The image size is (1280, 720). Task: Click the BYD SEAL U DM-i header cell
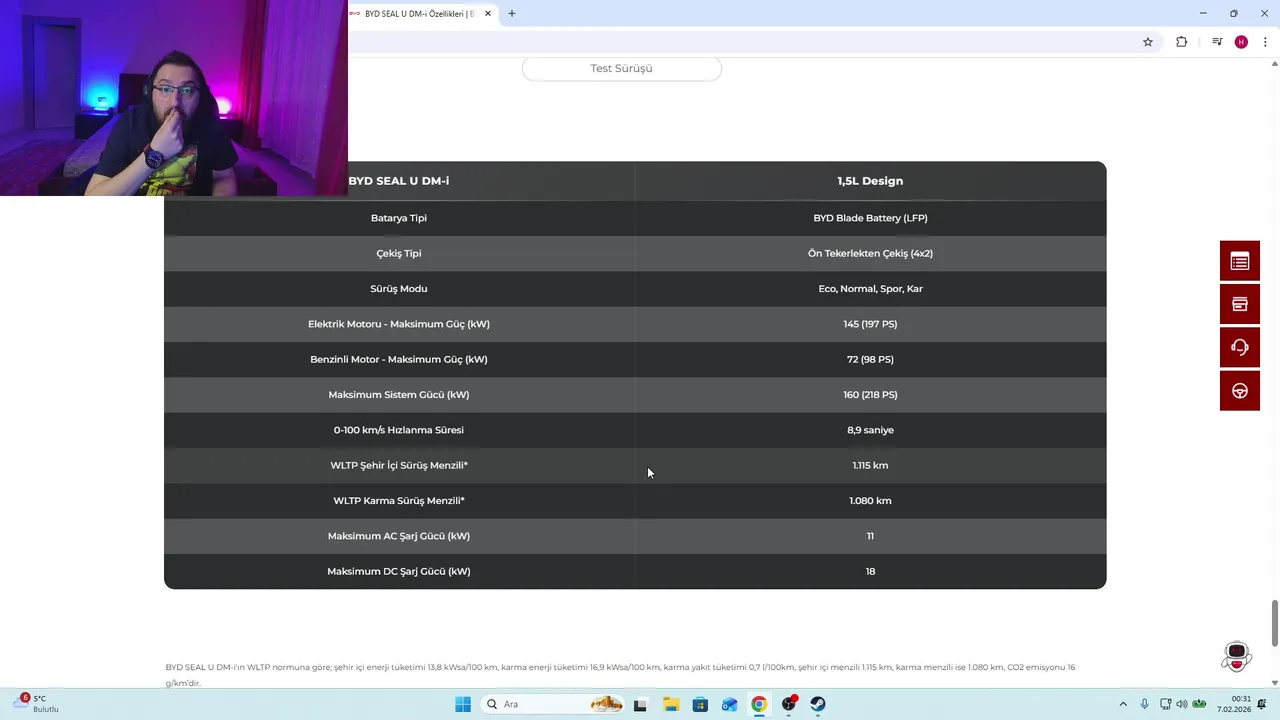399,181
